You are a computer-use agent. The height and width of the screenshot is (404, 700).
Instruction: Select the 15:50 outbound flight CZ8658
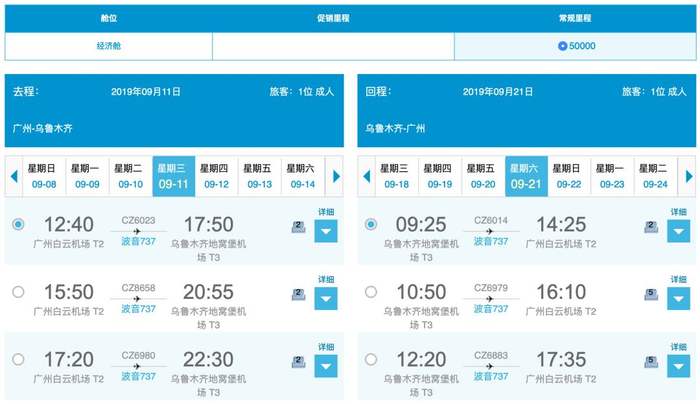coord(17,292)
